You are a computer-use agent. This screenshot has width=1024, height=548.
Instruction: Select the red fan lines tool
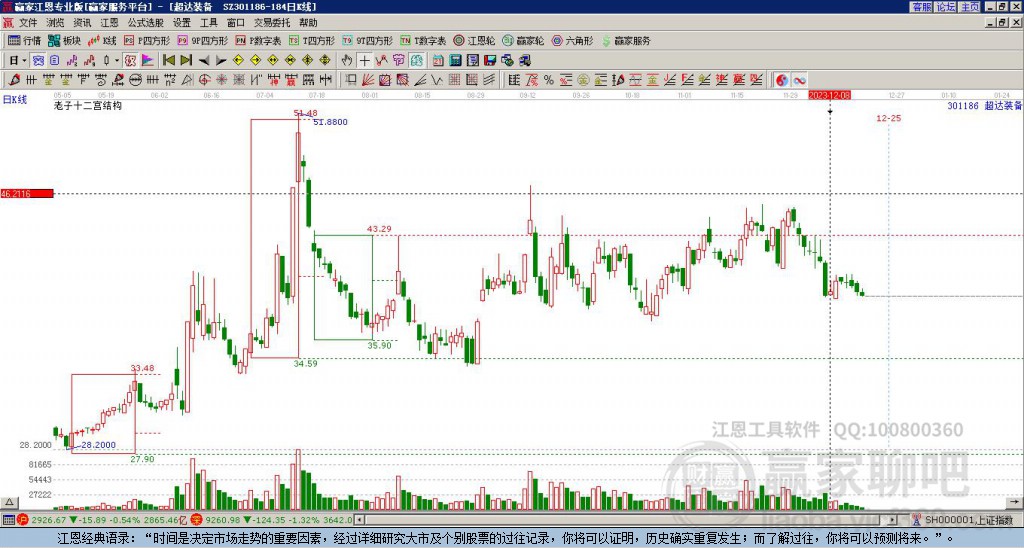368,80
